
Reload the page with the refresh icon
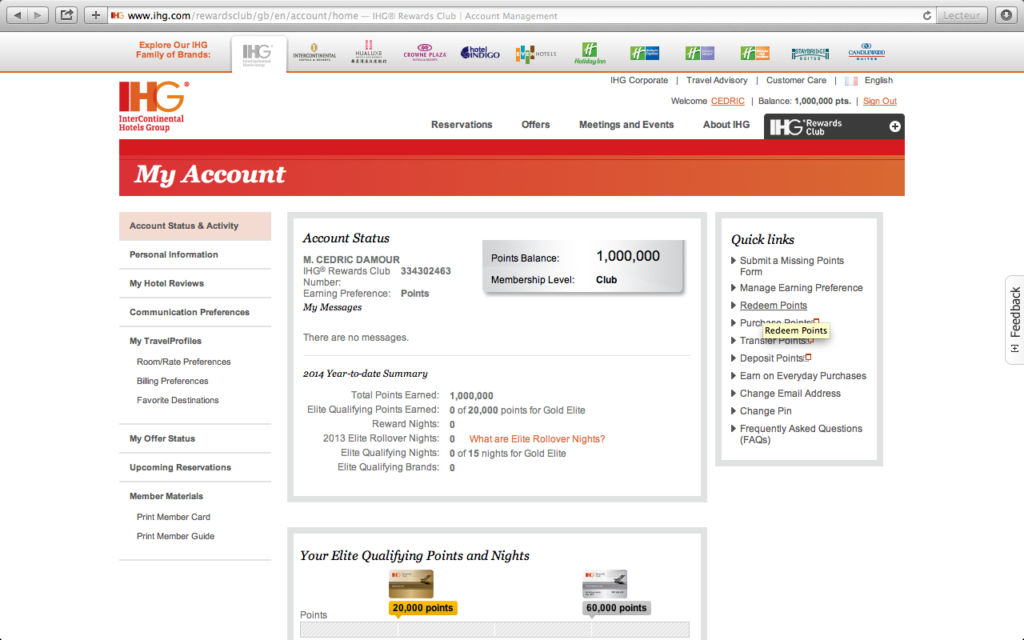[926, 15]
